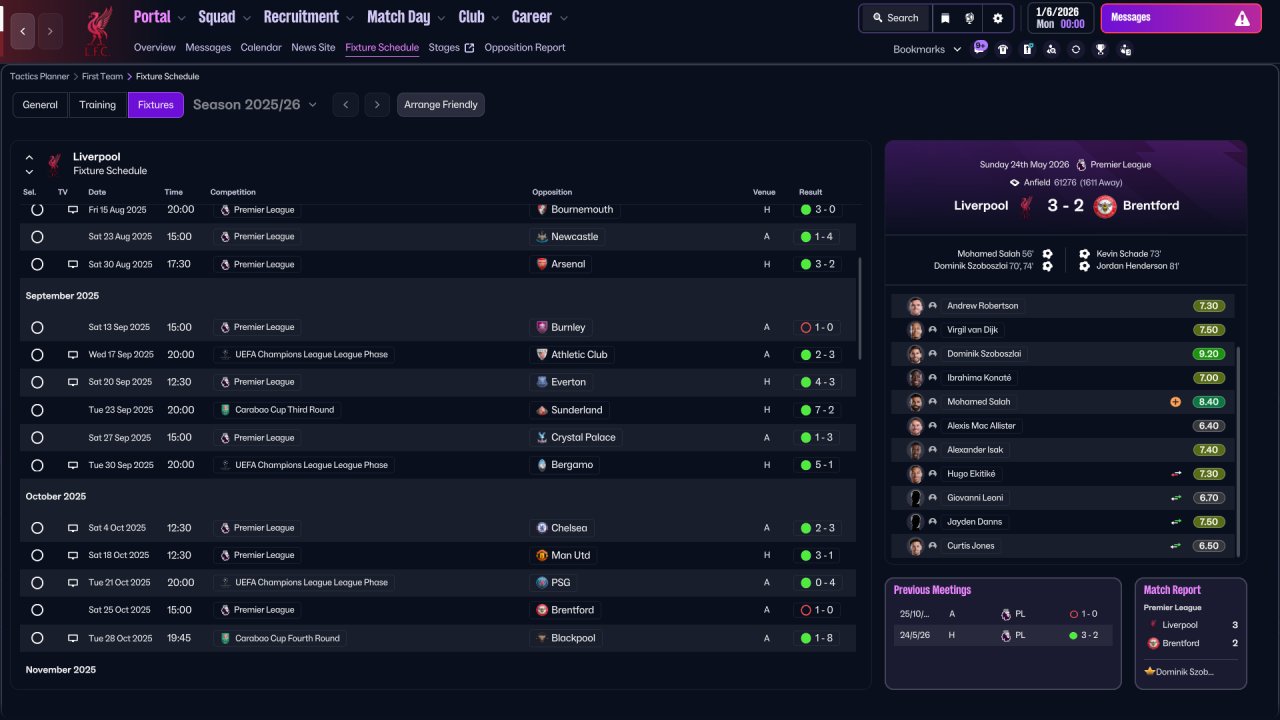1280x720 pixels.
Task: Open the Portal dropdown menu
Action: [160, 17]
